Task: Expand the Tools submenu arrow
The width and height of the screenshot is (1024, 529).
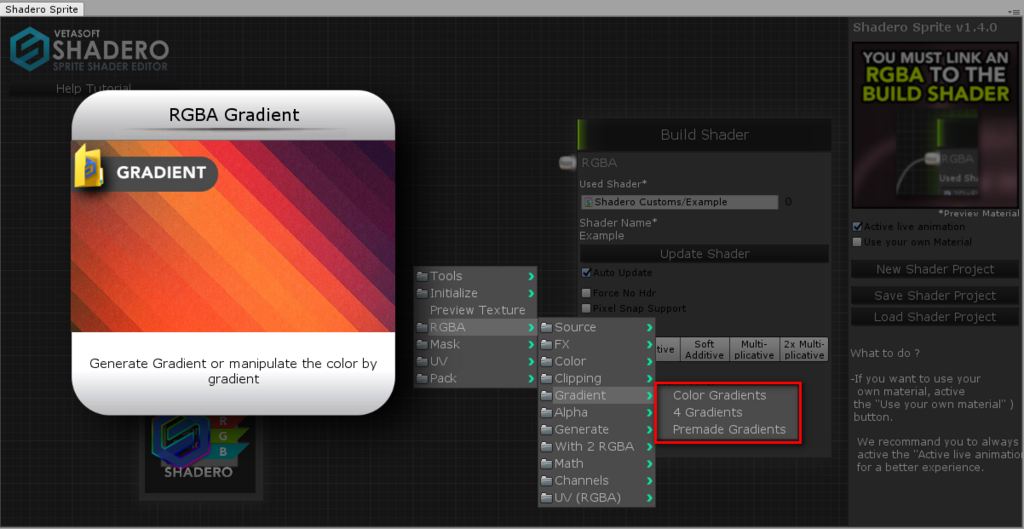Action: coord(531,276)
